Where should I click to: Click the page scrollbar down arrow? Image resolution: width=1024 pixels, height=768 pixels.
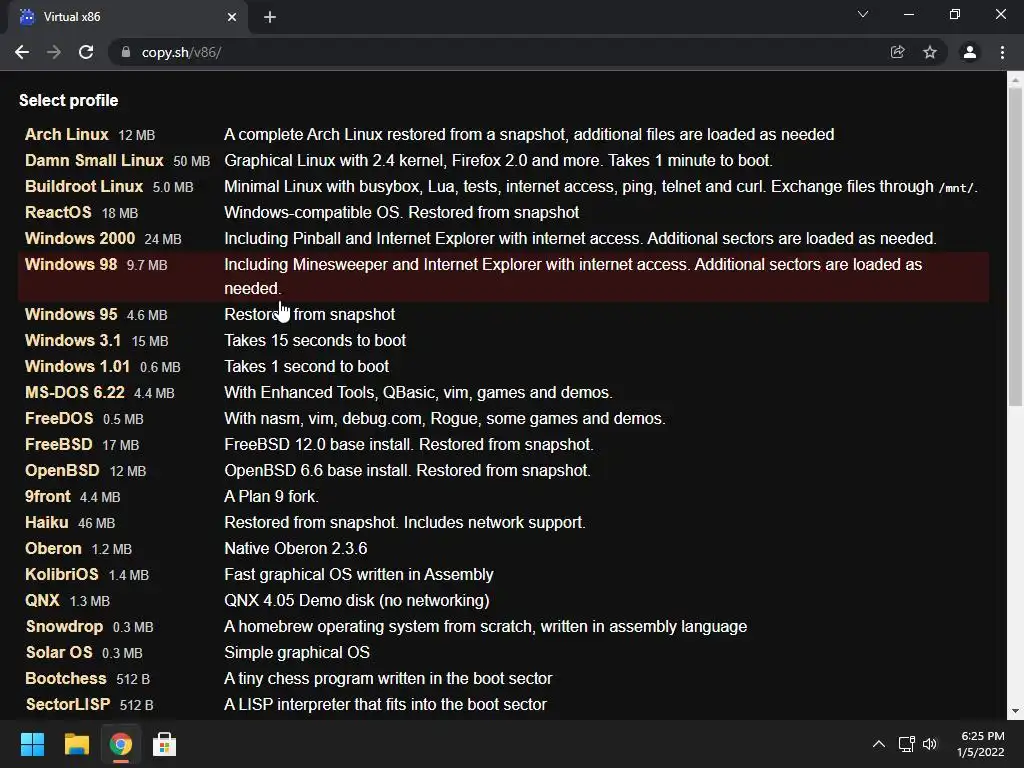(1015, 711)
